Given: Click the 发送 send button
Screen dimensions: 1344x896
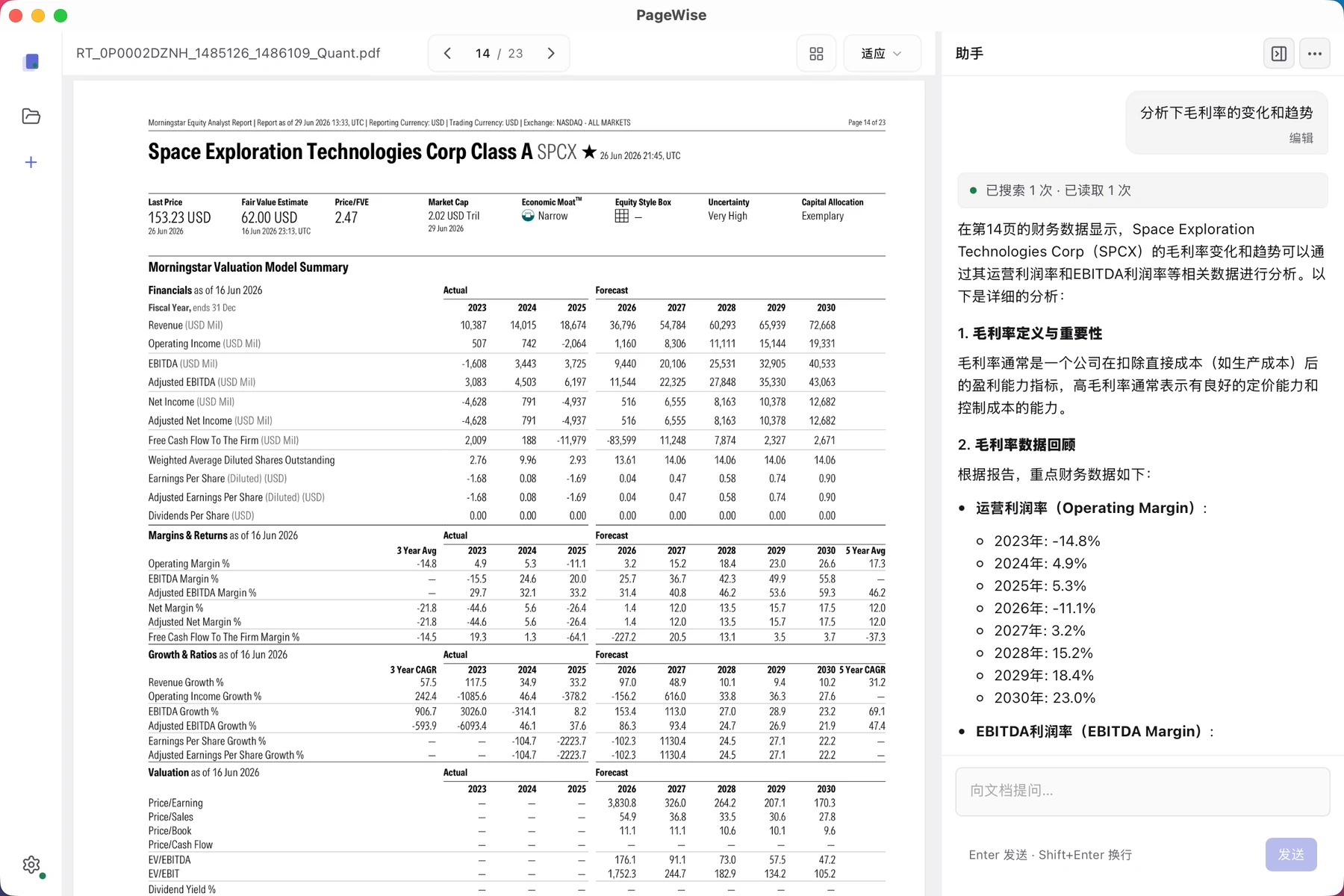Looking at the screenshot, I should coord(1291,854).
